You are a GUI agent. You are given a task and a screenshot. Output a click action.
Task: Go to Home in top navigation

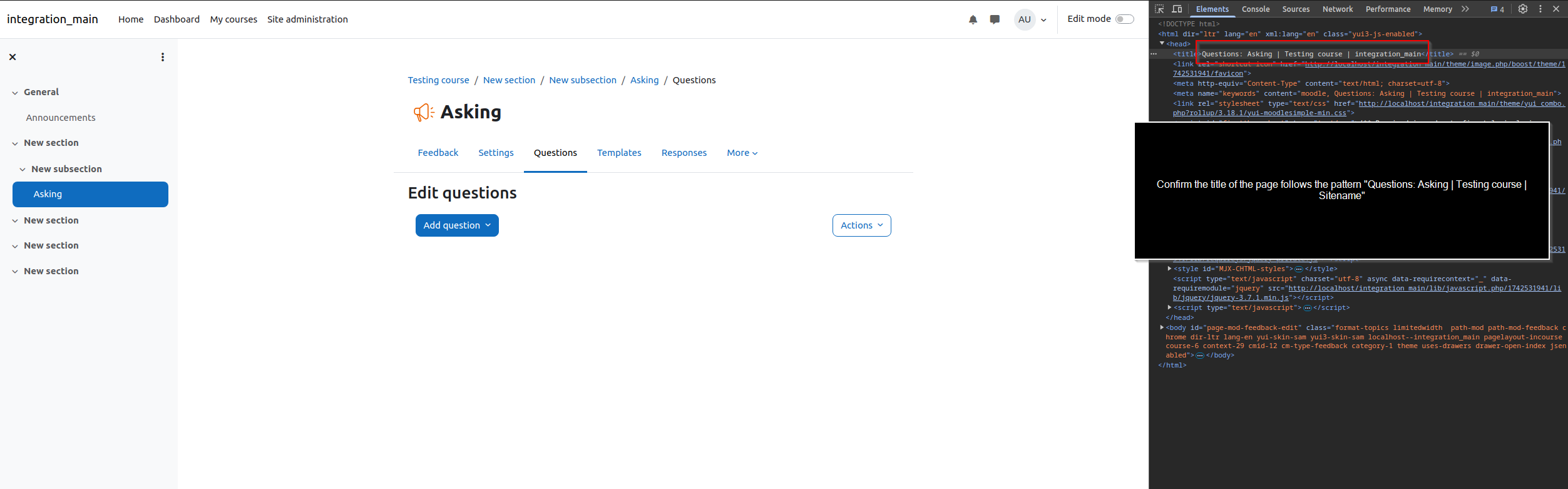pos(131,19)
